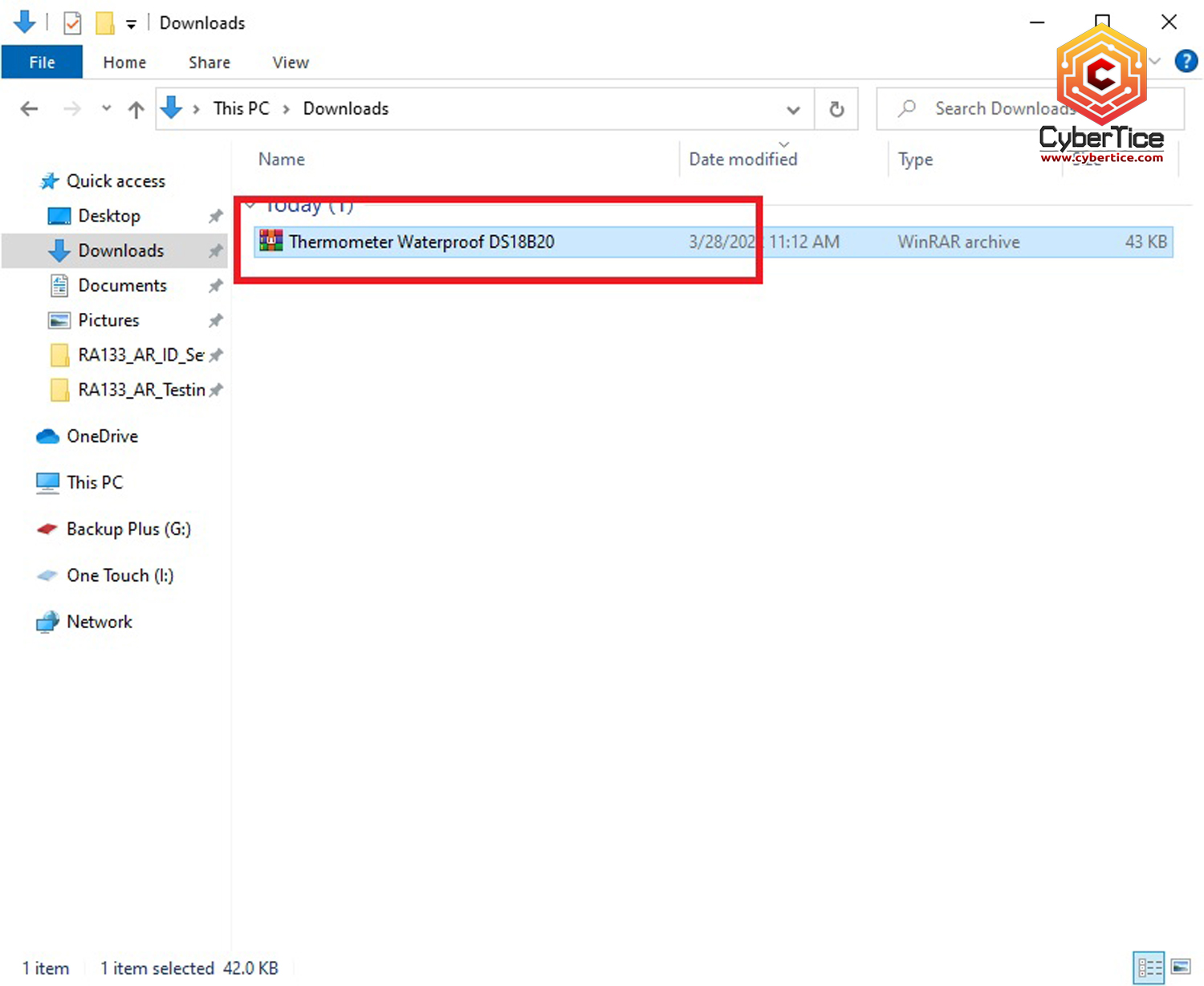Image resolution: width=1204 pixels, height=986 pixels.
Task: Click the Up one level arrow
Action: (136, 109)
